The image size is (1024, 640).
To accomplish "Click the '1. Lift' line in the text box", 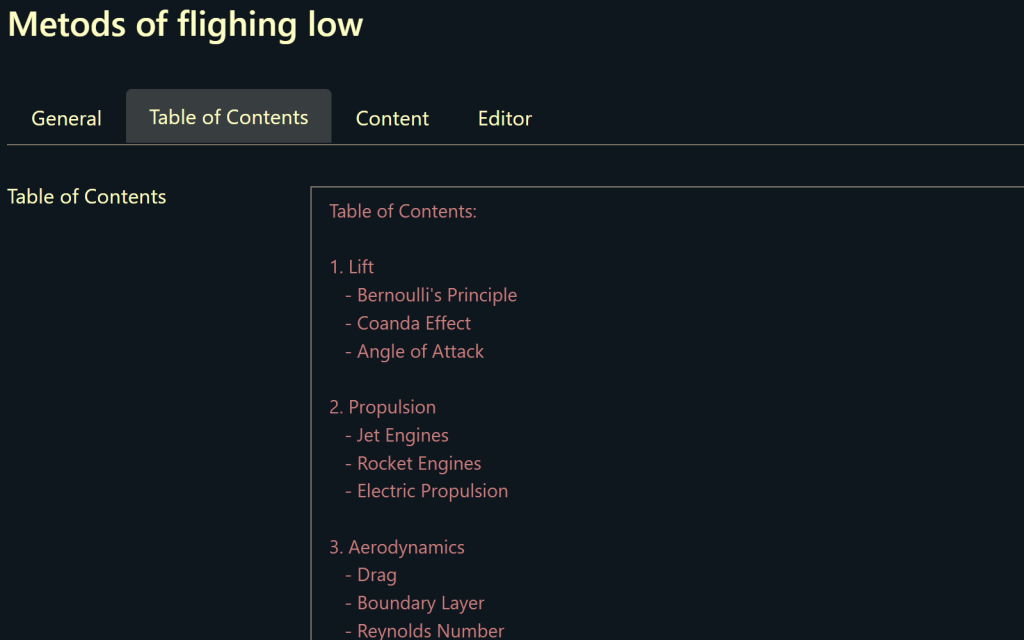I will tap(352, 267).
